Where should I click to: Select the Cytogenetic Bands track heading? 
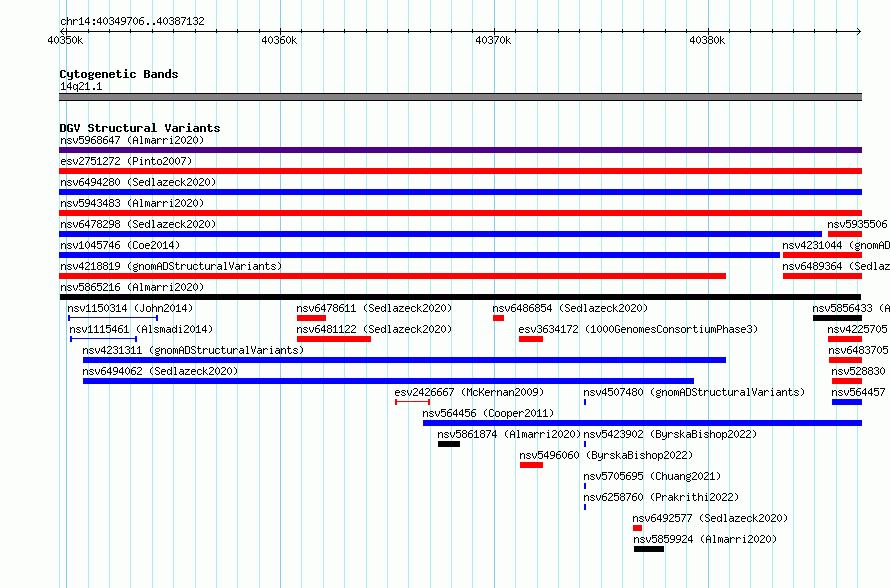[x=119, y=74]
